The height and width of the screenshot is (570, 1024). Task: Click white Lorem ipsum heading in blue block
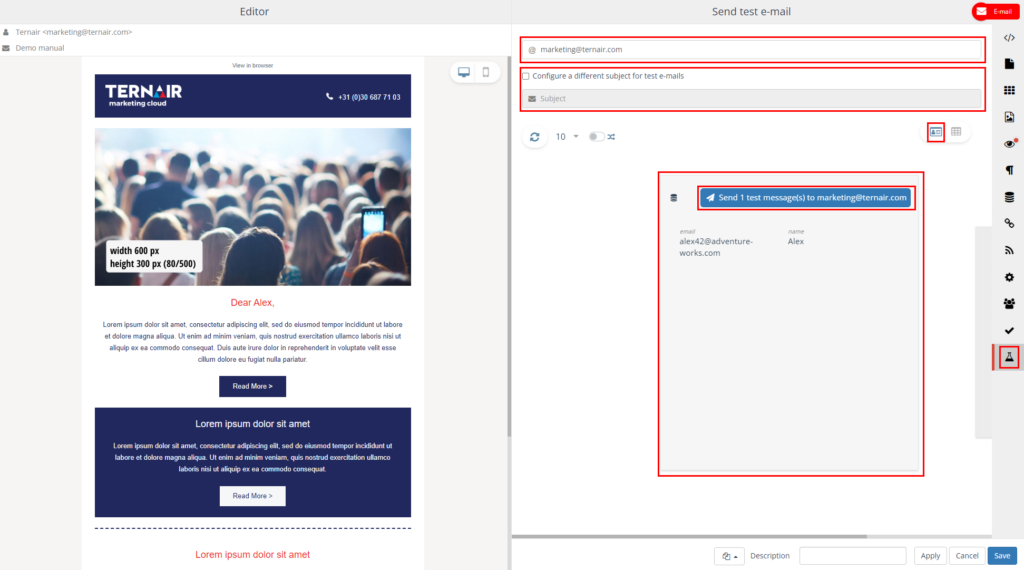(x=252, y=424)
